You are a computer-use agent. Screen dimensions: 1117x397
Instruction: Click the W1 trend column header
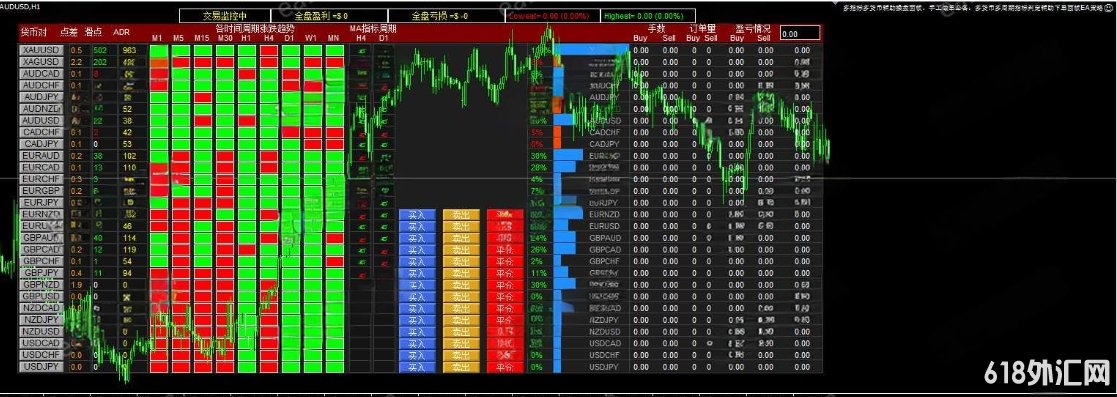click(x=311, y=38)
